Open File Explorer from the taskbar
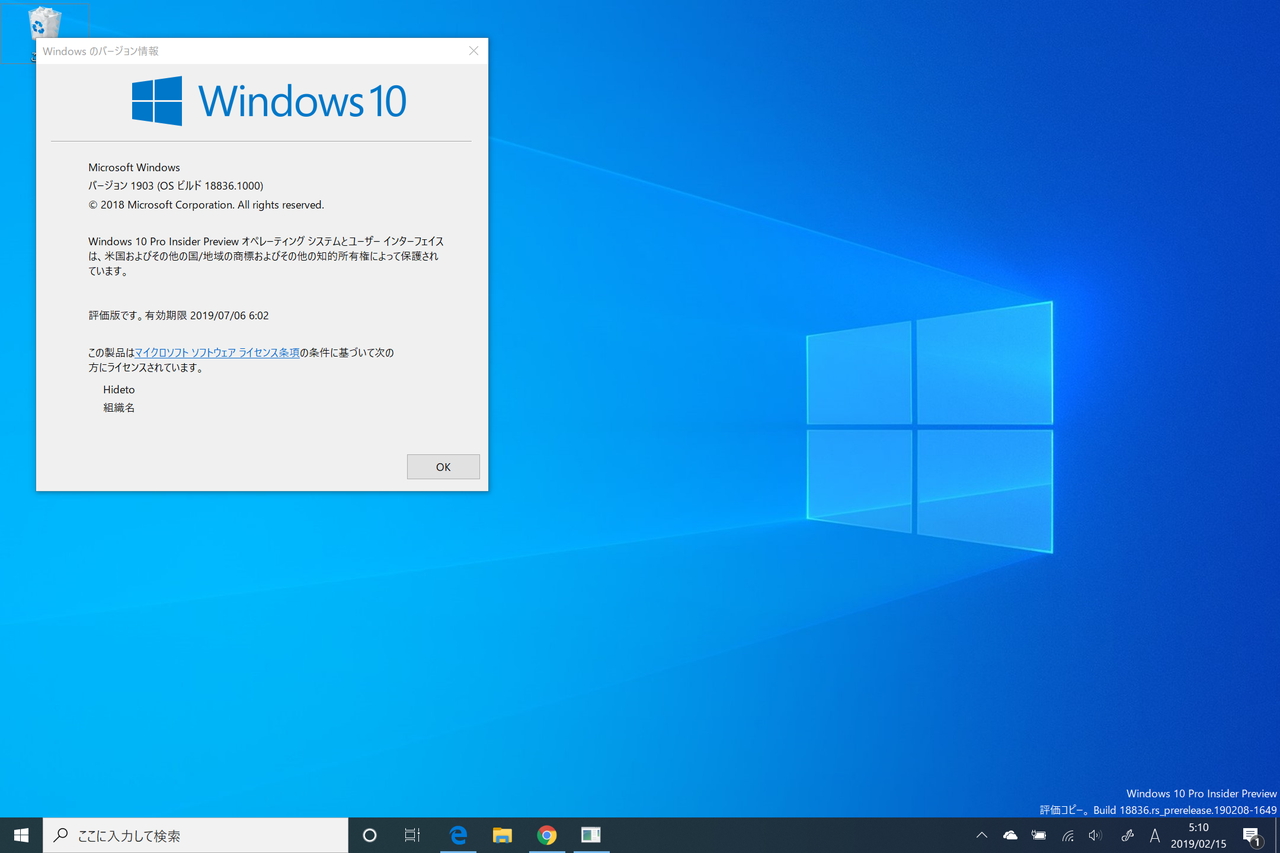 (x=502, y=835)
